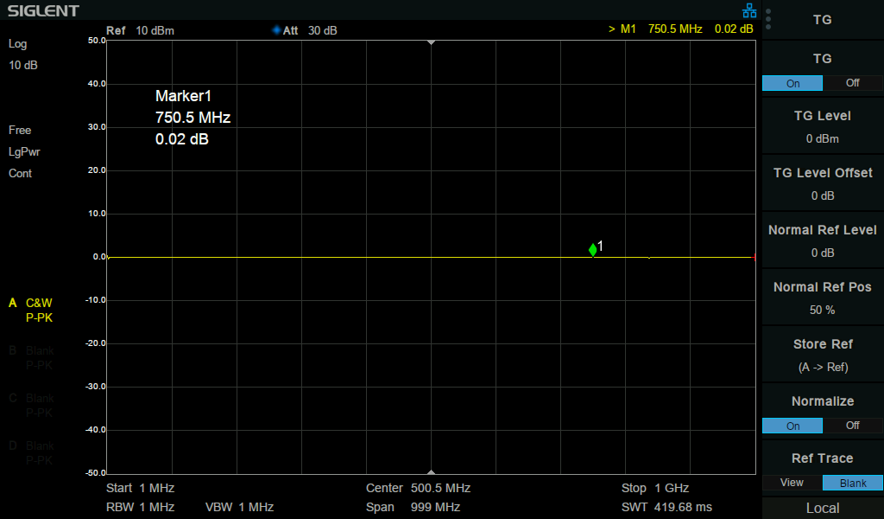Edit the Normal Ref Level value
The height and width of the screenshot is (519, 884).
tap(823, 241)
